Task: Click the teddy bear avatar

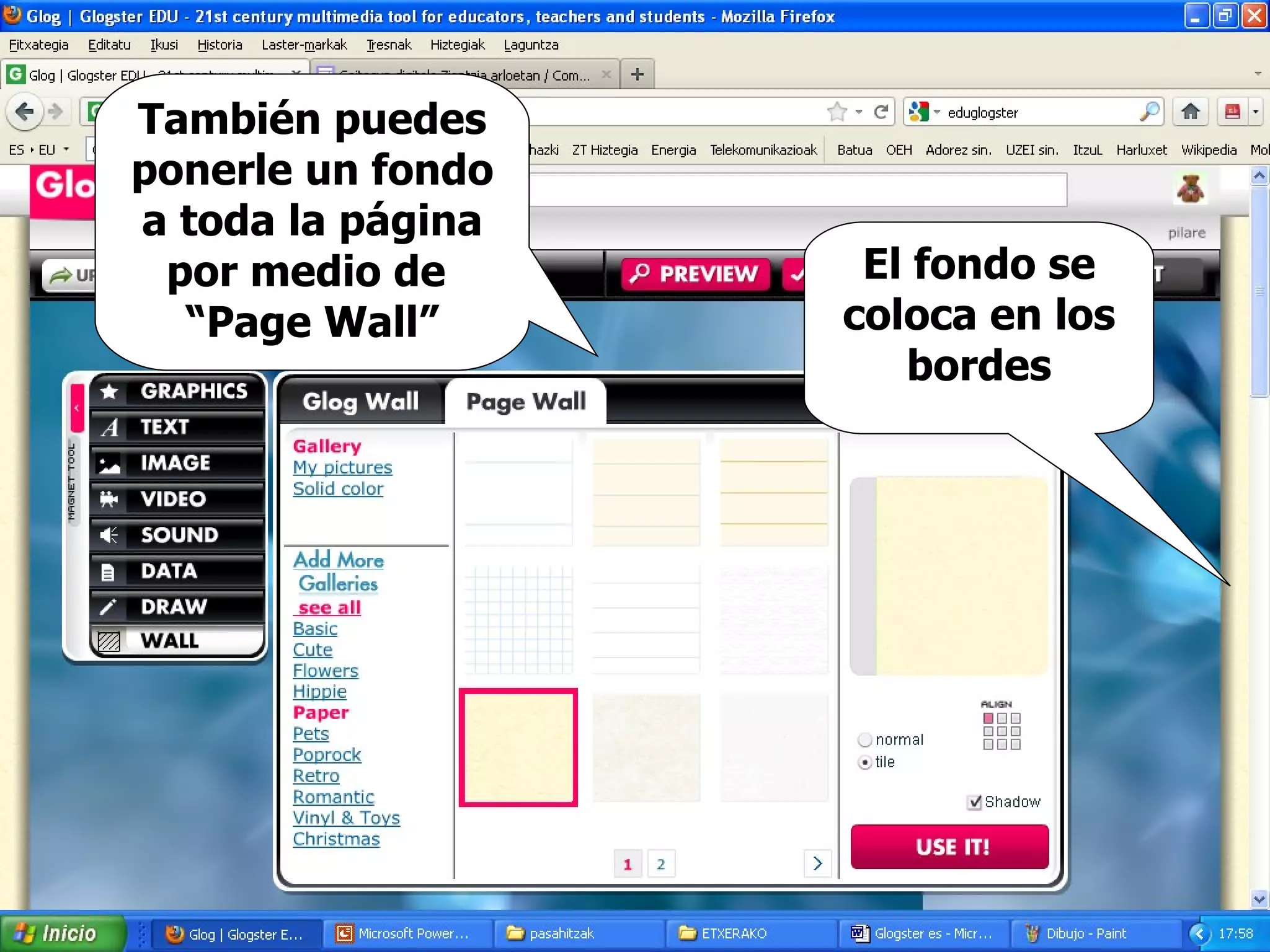Action: [1190, 188]
